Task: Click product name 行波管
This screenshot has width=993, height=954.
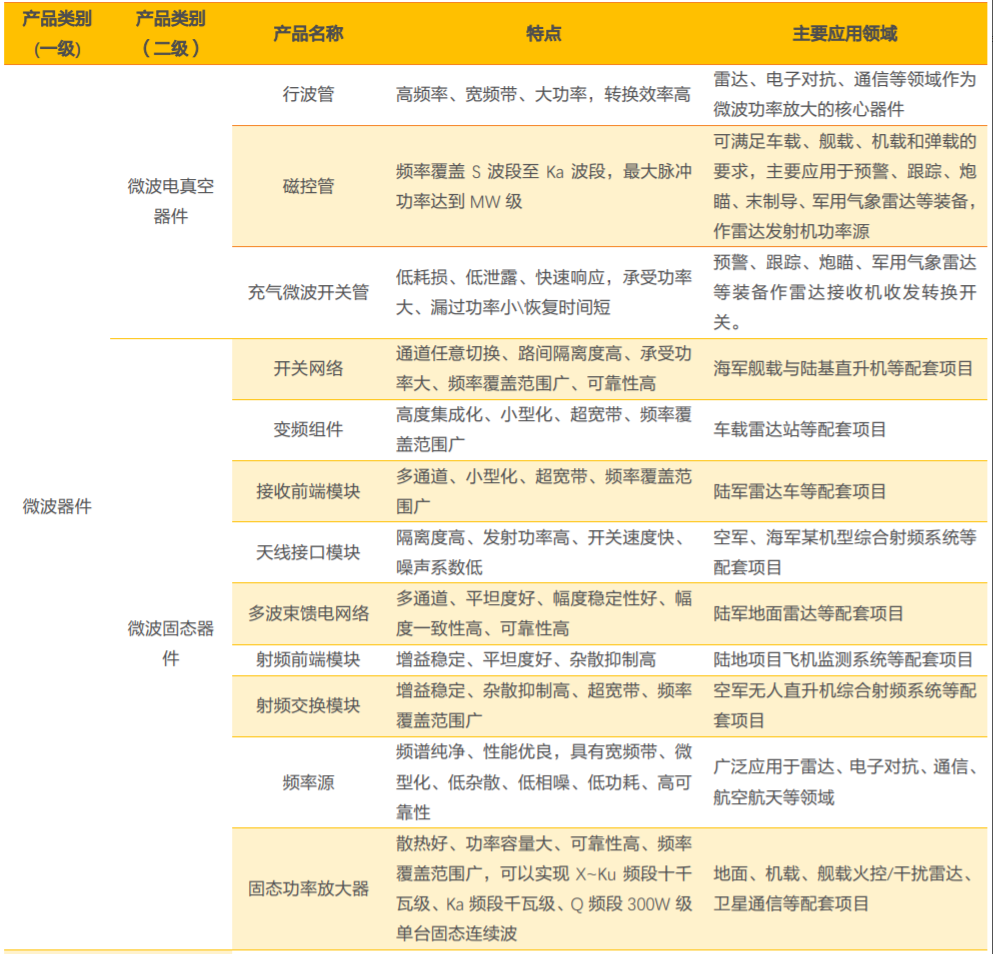Action: [308, 94]
